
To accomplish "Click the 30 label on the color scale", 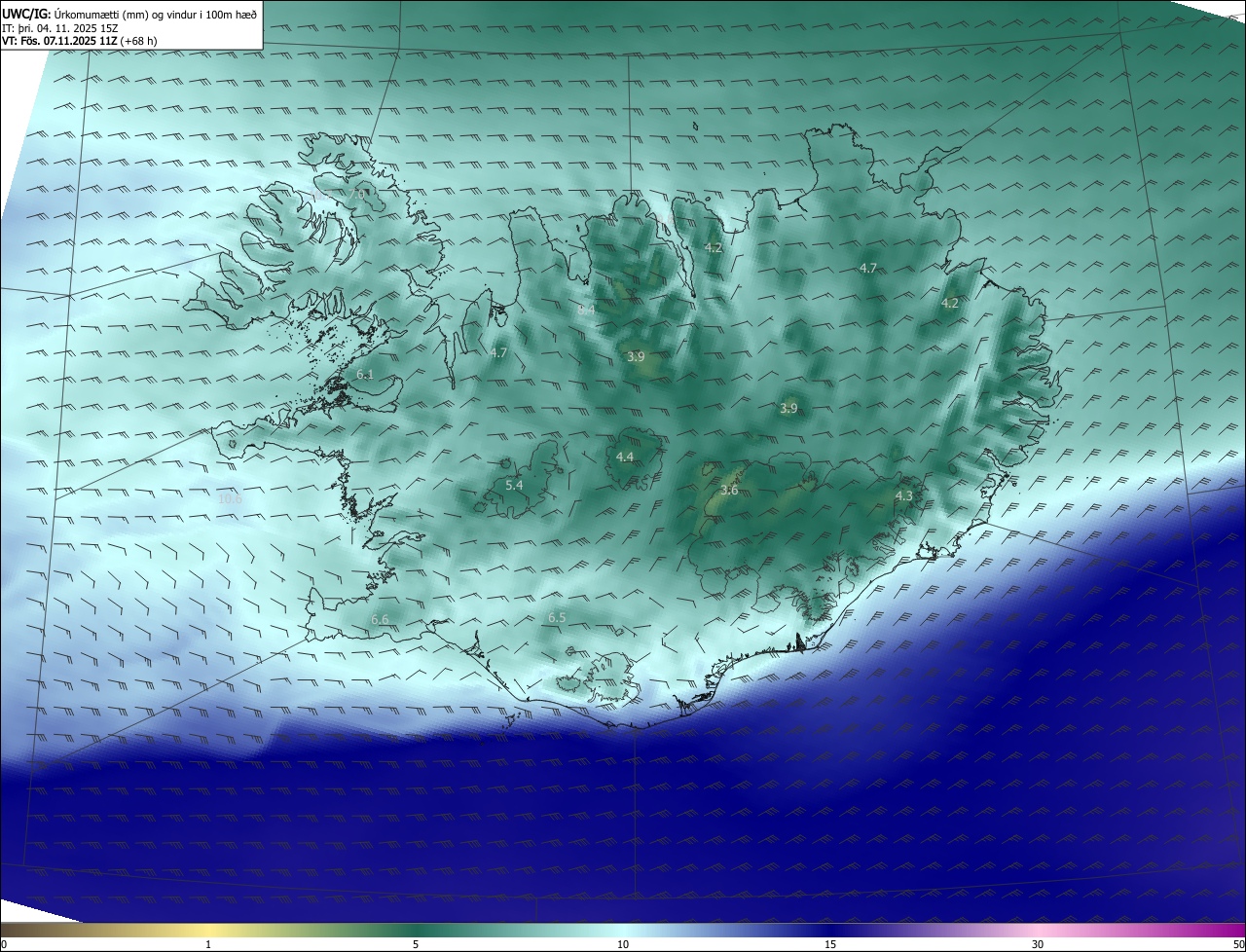I will [x=1038, y=944].
